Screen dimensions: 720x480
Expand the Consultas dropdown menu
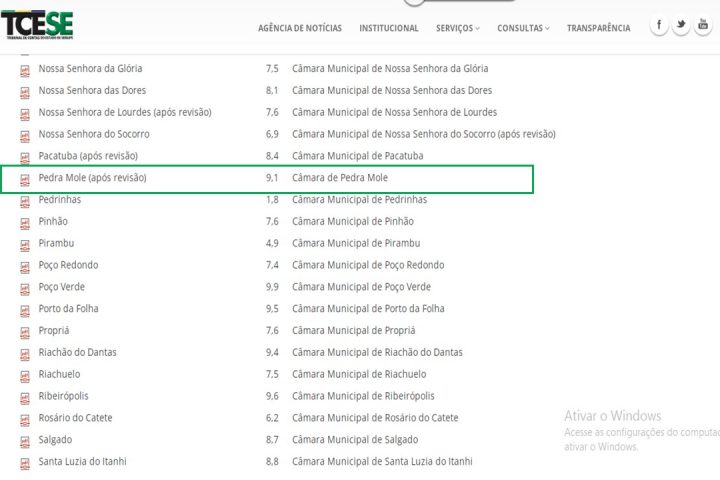(523, 28)
